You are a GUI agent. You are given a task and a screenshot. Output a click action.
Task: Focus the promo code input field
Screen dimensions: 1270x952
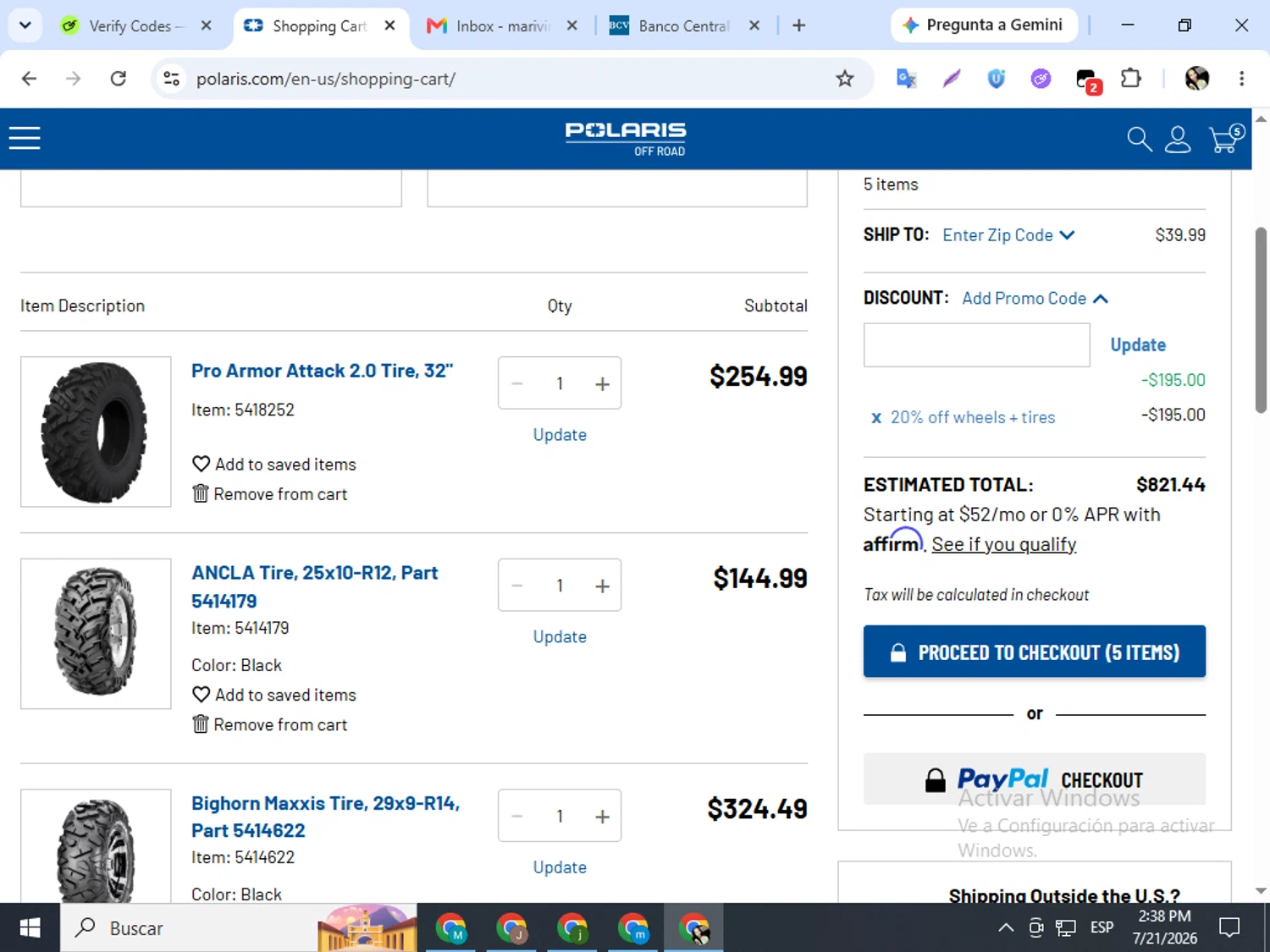coord(976,345)
